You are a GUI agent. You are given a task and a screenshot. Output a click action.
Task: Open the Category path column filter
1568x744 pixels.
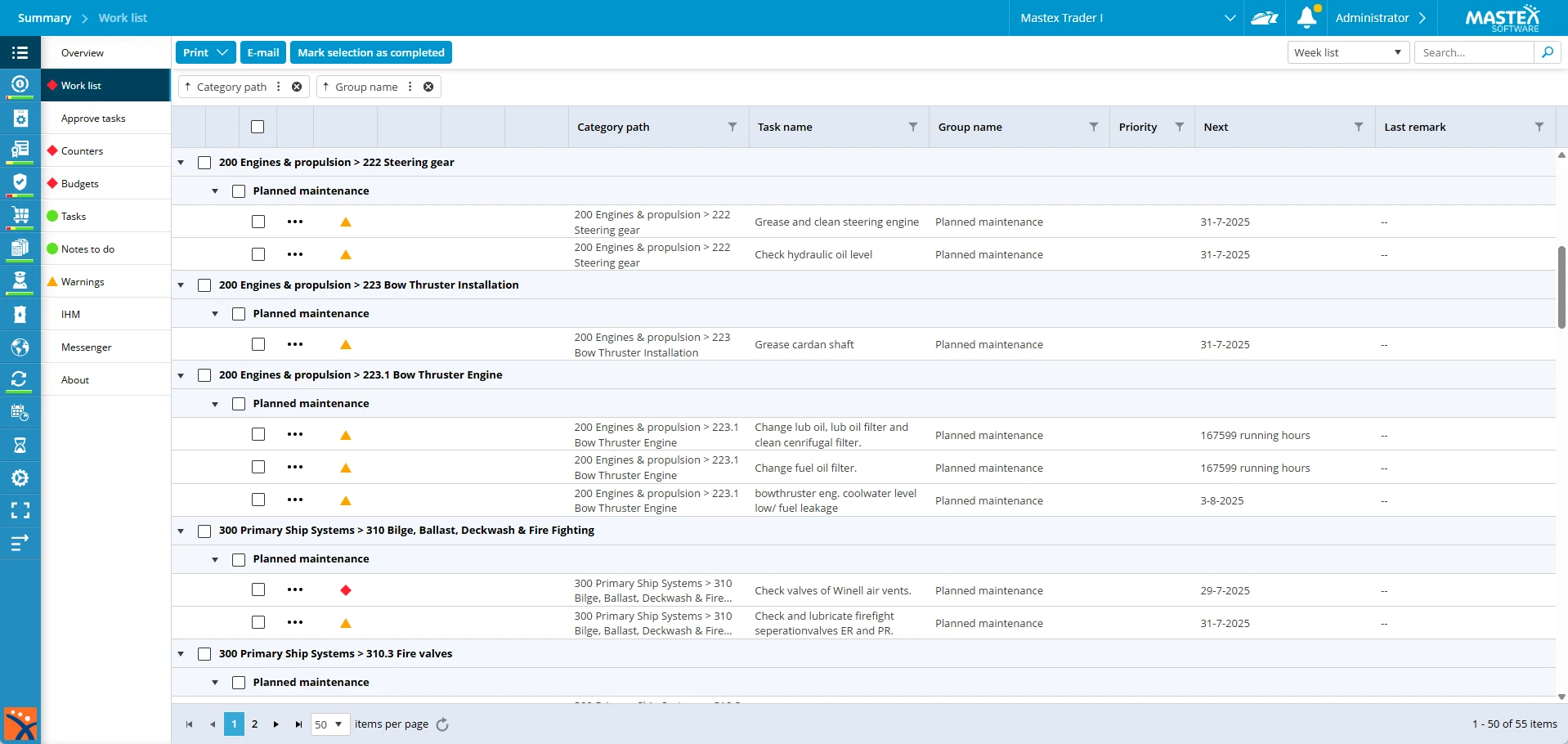coord(732,127)
